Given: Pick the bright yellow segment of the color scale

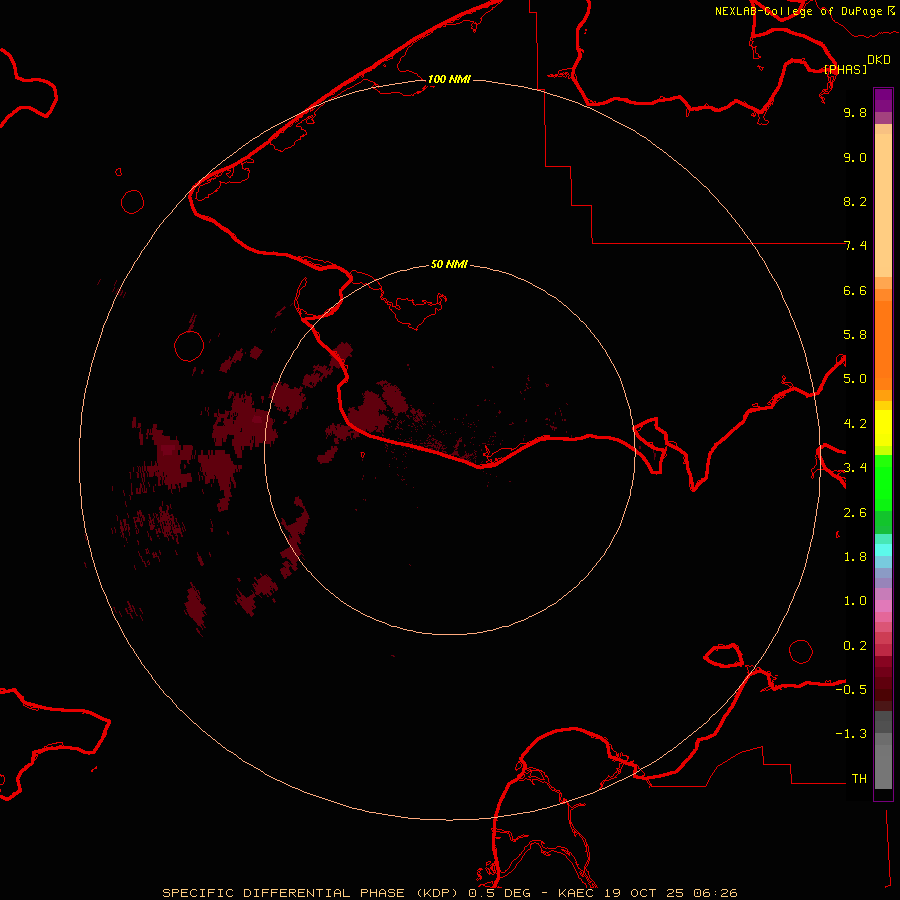Looking at the screenshot, I should point(883,428).
